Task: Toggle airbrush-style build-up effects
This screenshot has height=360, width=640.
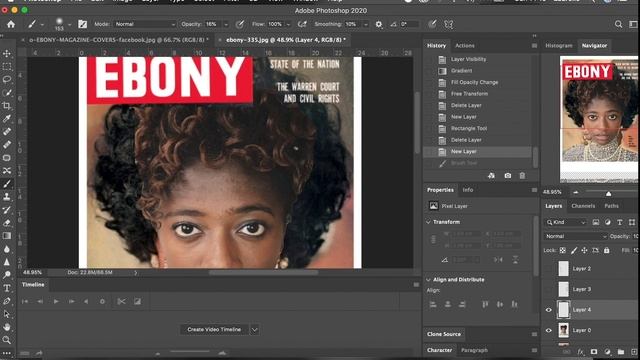Action: click(x=302, y=24)
